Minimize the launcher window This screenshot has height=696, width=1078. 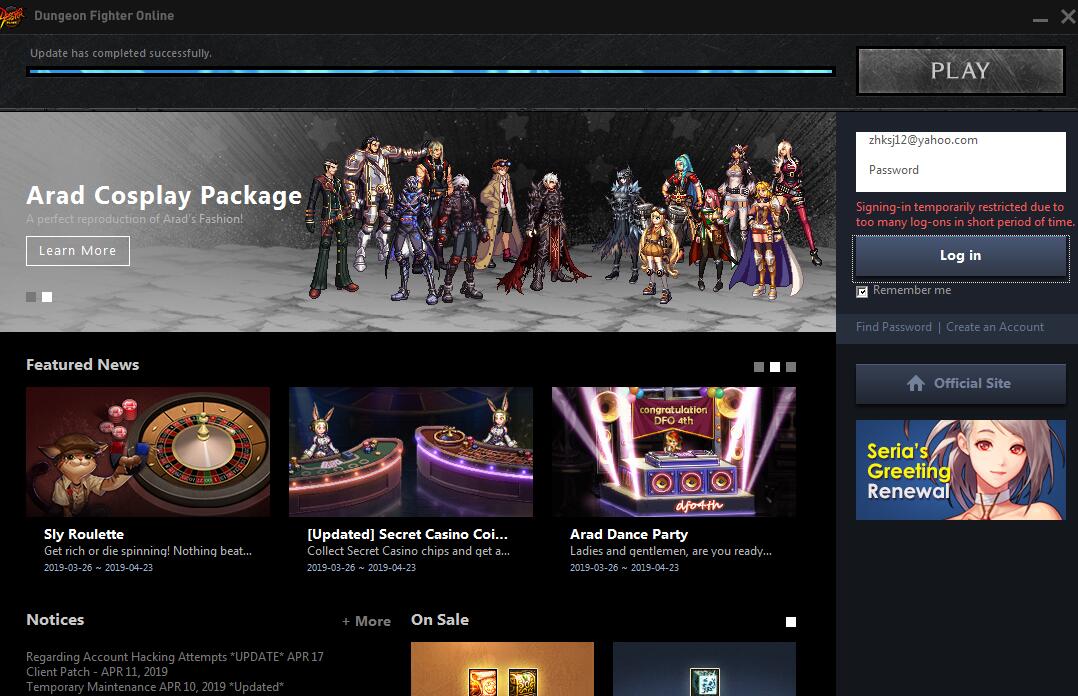point(1040,19)
